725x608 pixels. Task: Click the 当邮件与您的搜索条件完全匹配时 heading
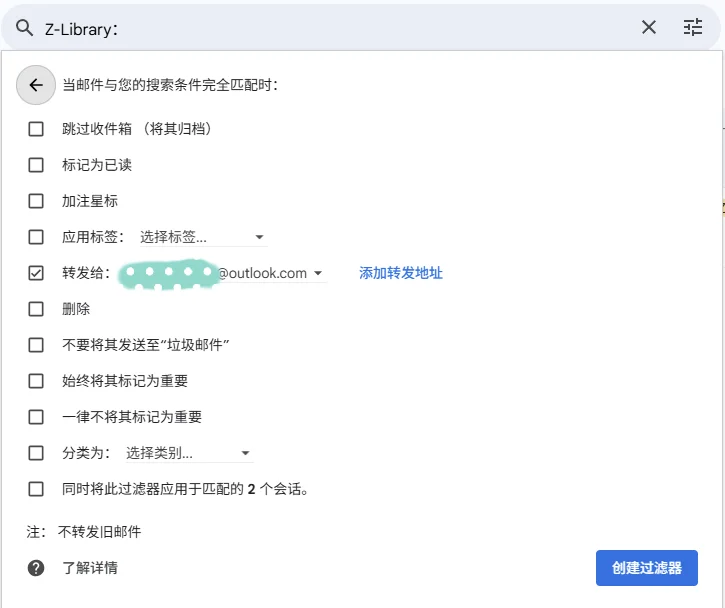[170, 85]
